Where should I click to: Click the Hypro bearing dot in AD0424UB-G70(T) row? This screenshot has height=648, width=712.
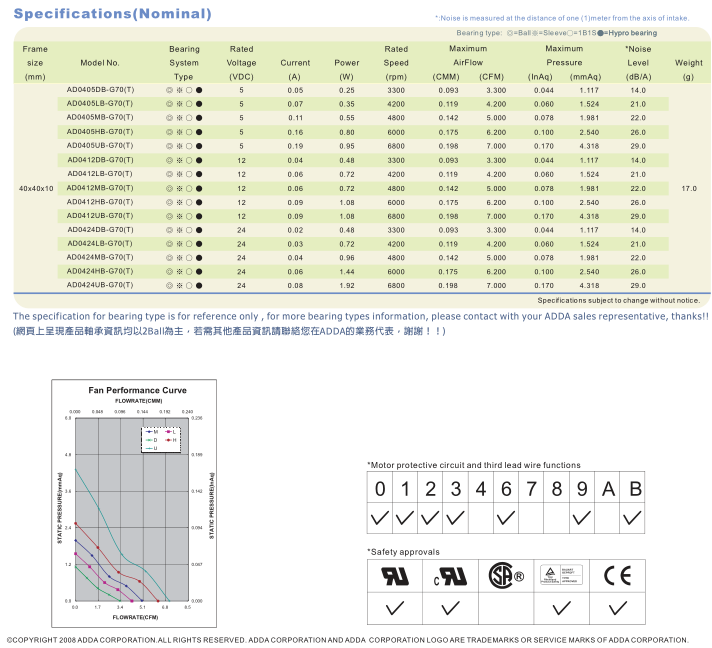pyautogui.click(x=199, y=286)
